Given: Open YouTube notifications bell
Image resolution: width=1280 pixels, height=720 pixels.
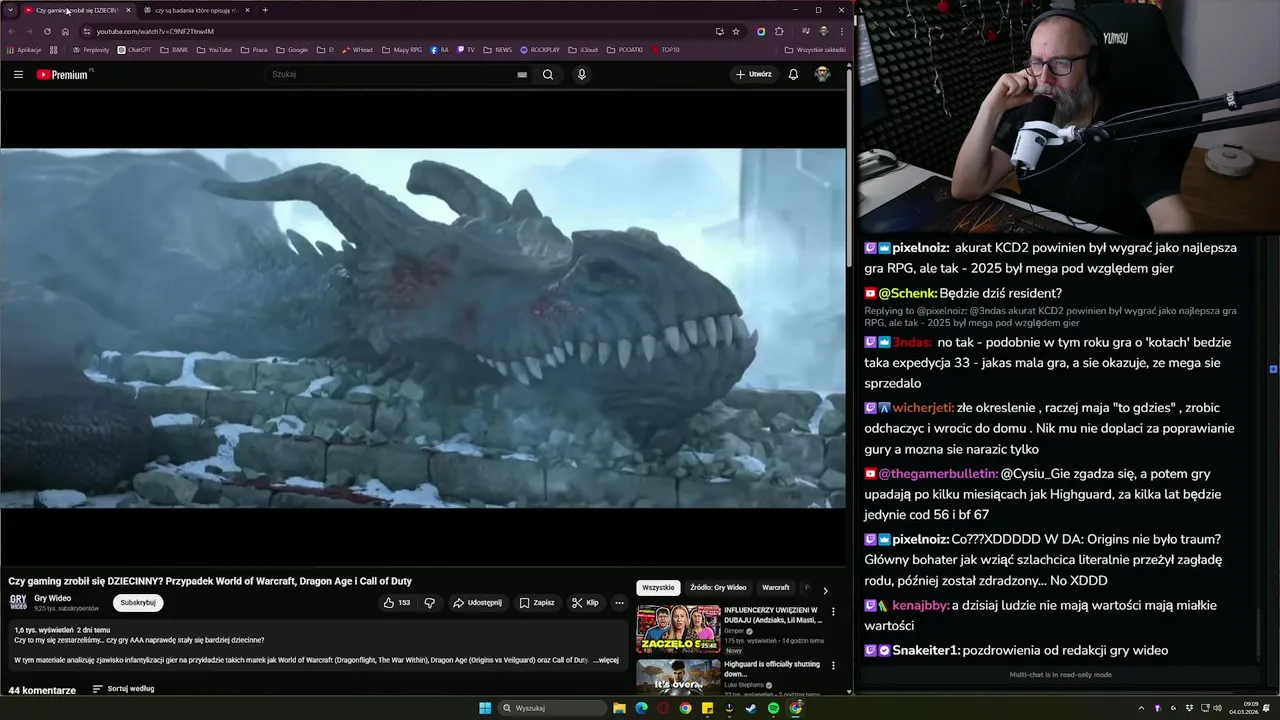Looking at the screenshot, I should click(x=793, y=74).
